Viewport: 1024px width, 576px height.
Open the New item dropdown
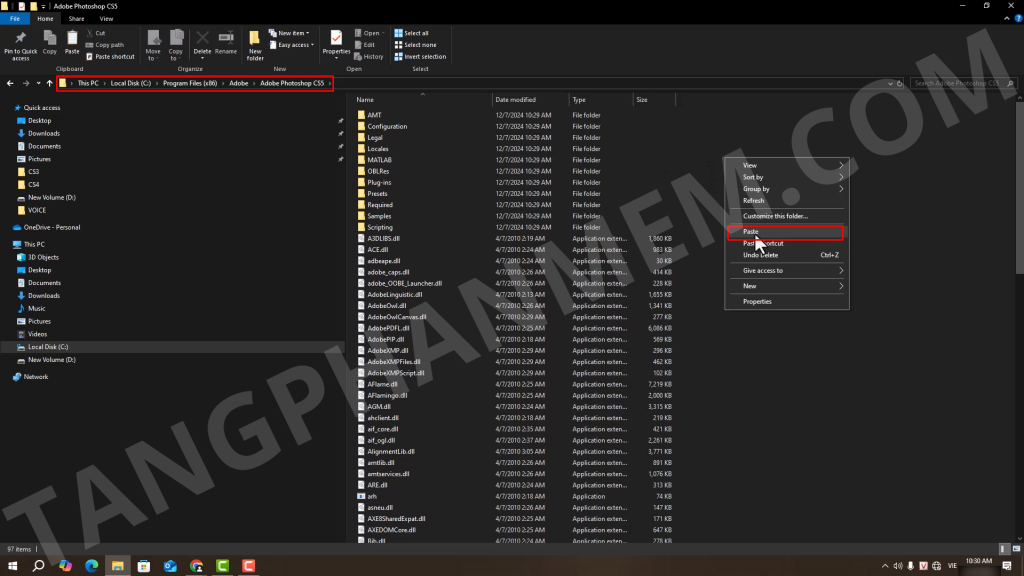(x=292, y=33)
